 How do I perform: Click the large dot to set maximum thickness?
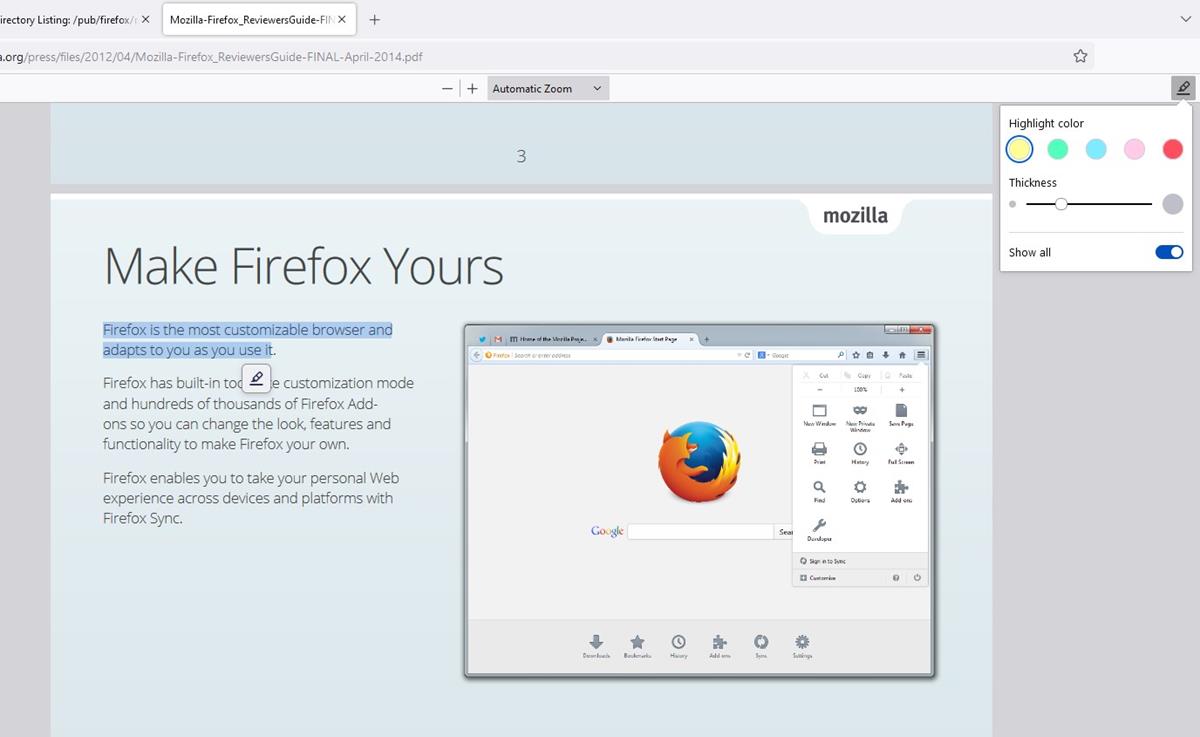pos(1171,203)
